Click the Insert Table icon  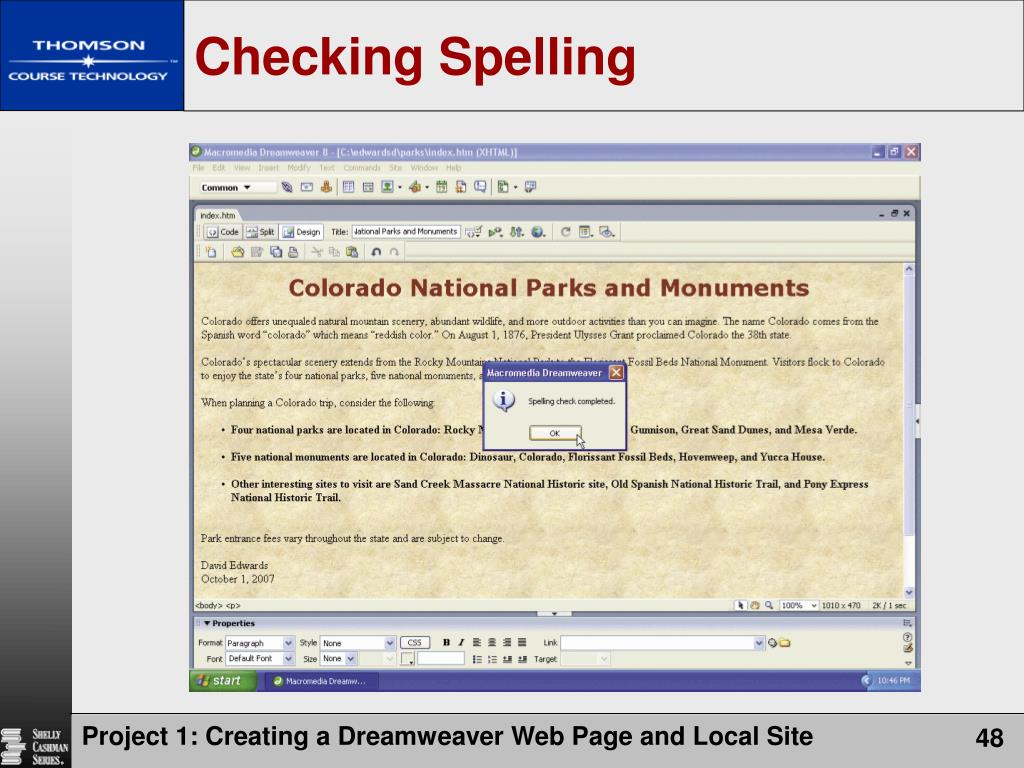pos(349,187)
